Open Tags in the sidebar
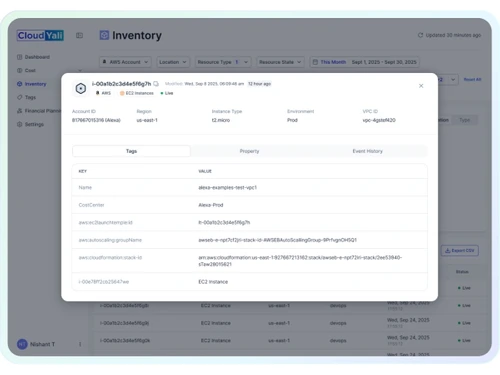The height and width of the screenshot is (375, 500). click(30, 97)
